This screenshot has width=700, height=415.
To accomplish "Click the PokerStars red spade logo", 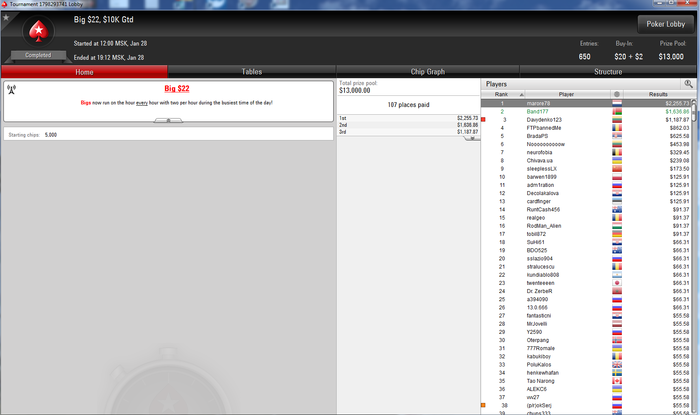I will [39, 31].
